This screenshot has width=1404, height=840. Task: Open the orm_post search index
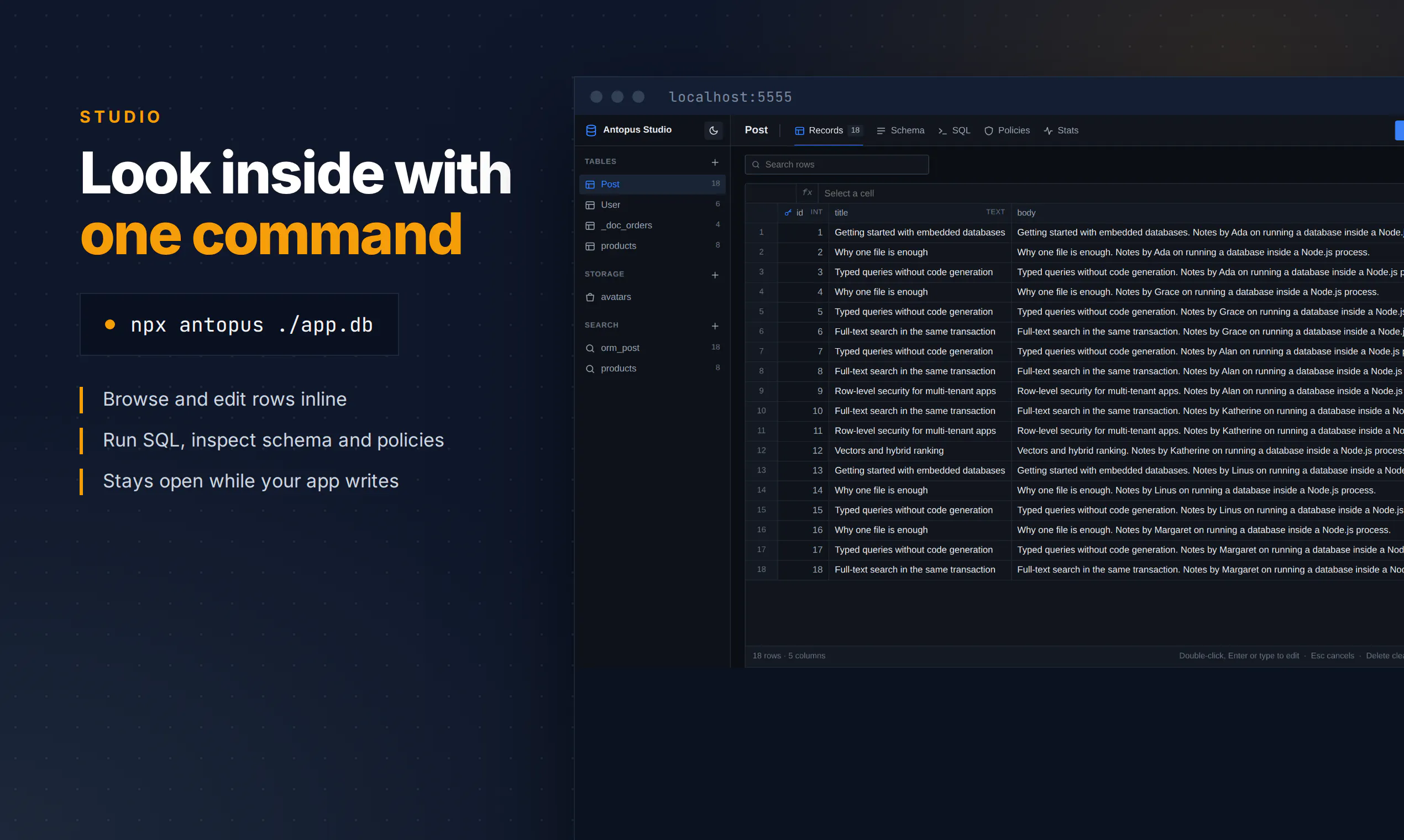[x=652, y=348]
